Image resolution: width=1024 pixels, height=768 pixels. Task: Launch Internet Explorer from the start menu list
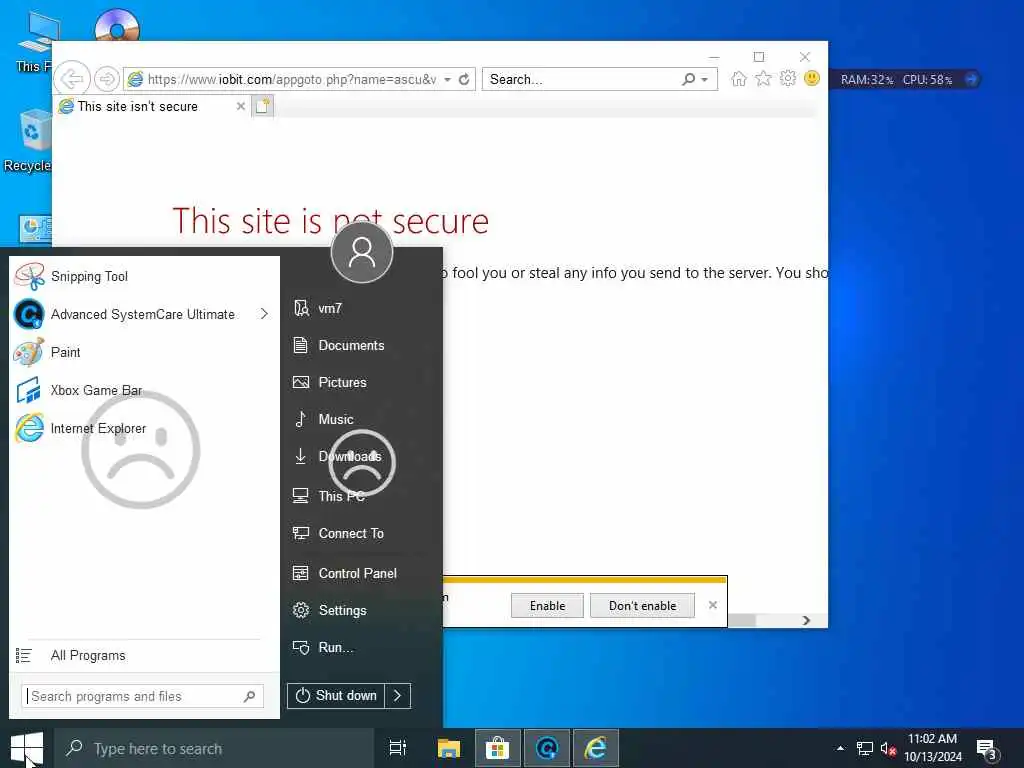click(x=144, y=428)
